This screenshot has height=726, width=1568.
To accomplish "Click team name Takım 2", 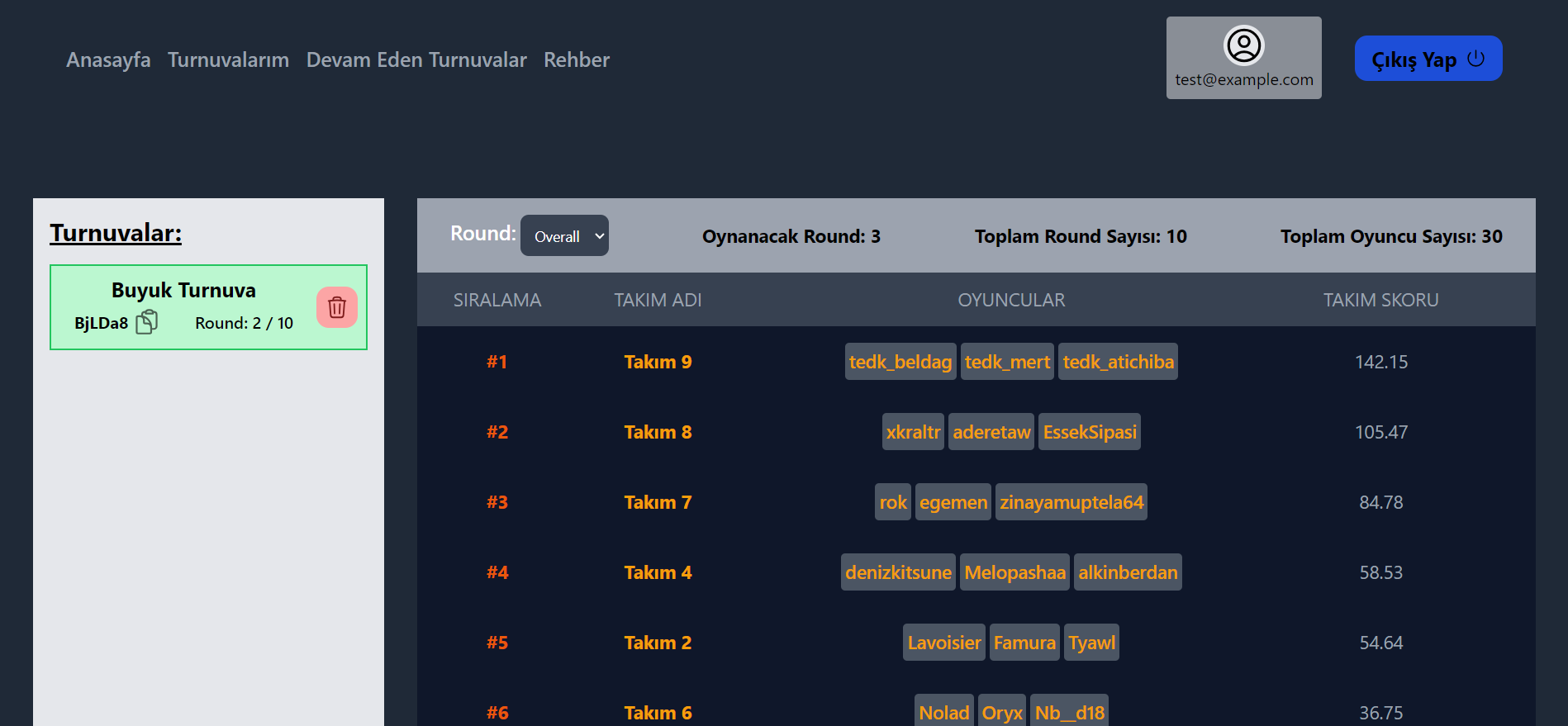I will (658, 643).
